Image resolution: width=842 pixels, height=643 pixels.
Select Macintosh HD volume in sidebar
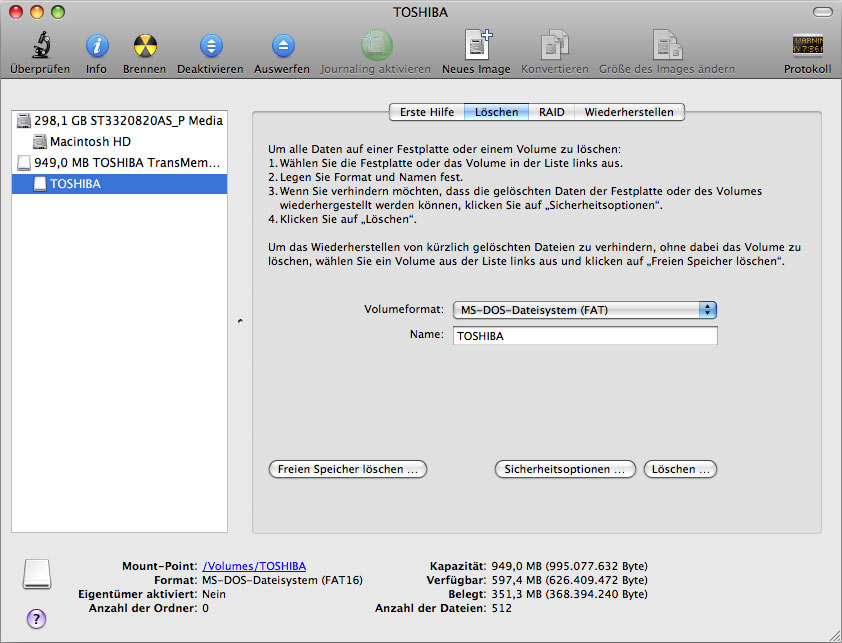pos(90,142)
